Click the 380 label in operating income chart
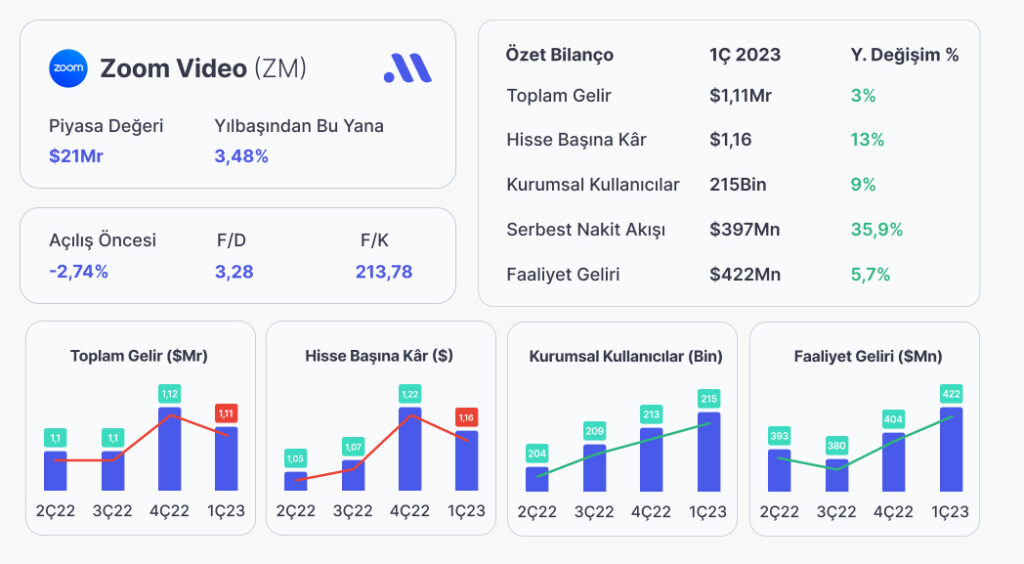This screenshot has width=1024, height=564. (x=837, y=445)
